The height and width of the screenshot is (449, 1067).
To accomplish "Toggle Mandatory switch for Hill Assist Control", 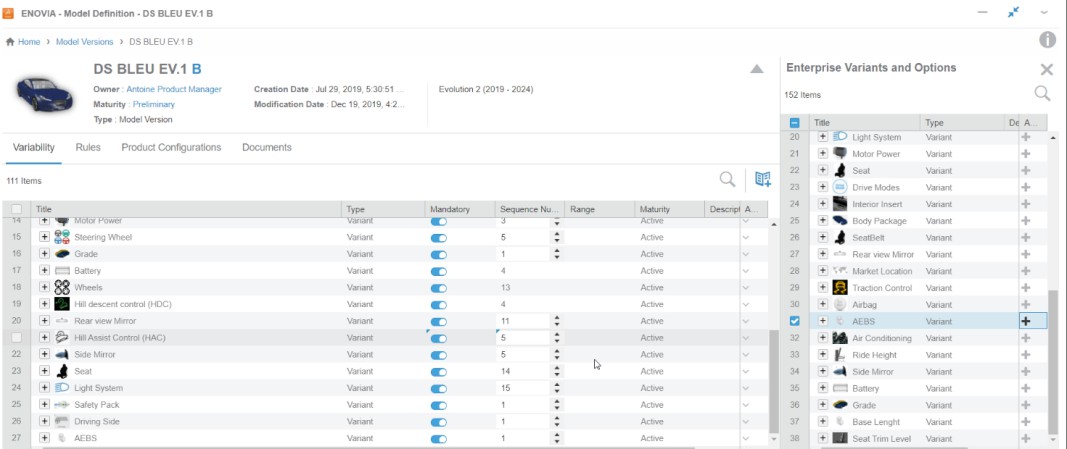I will click(x=439, y=338).
